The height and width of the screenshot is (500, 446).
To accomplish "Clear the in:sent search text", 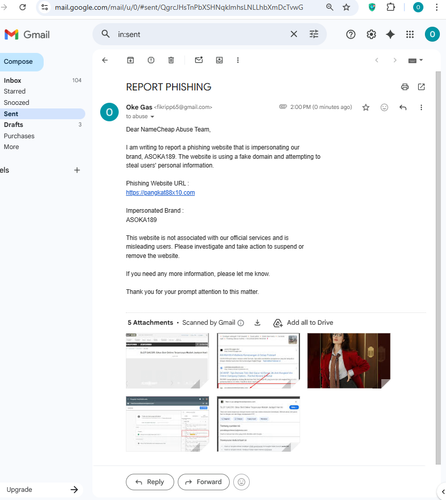I will tap(294, 34).
